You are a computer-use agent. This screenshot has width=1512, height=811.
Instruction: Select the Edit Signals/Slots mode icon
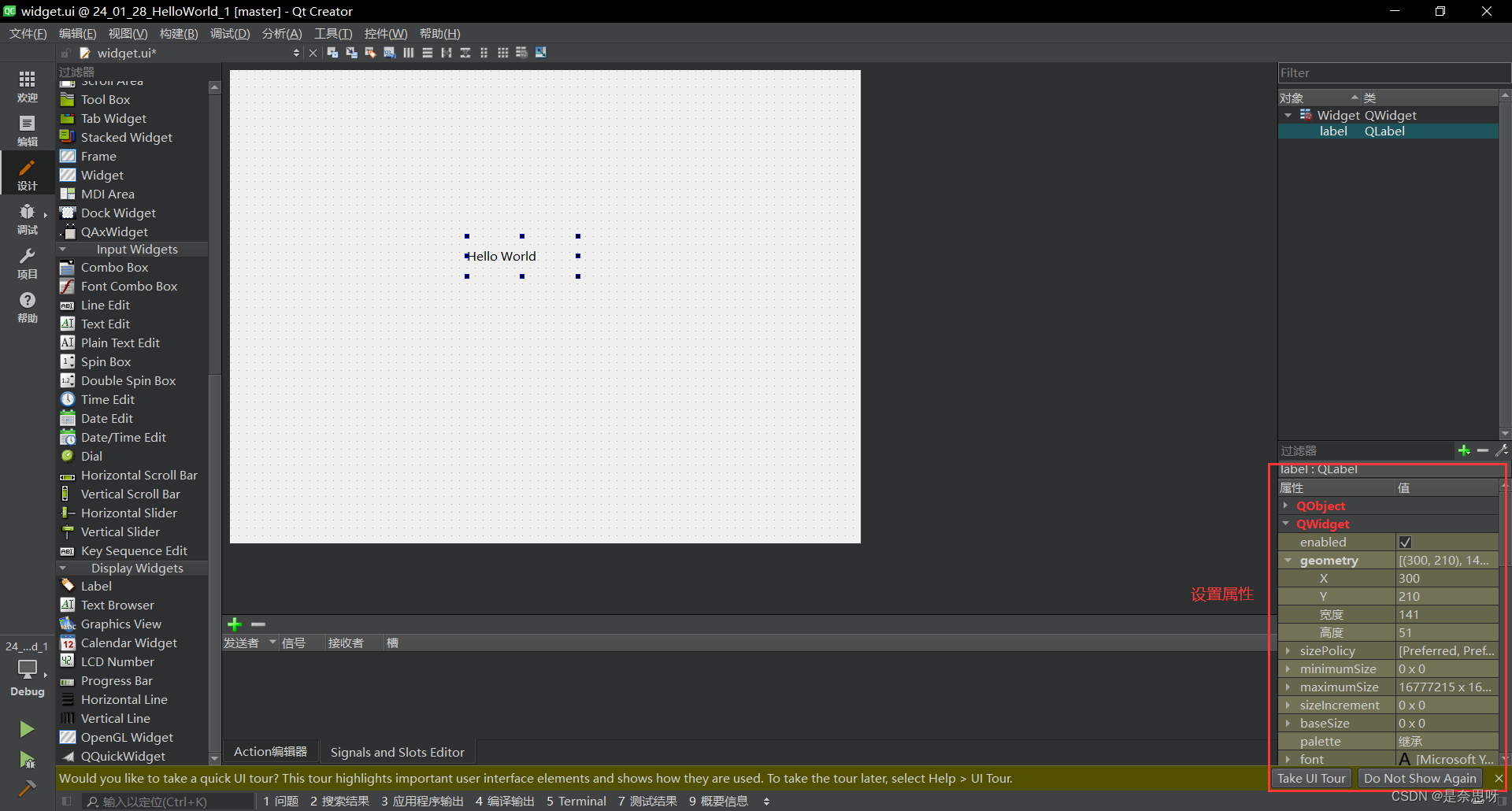tap(351, 53)
